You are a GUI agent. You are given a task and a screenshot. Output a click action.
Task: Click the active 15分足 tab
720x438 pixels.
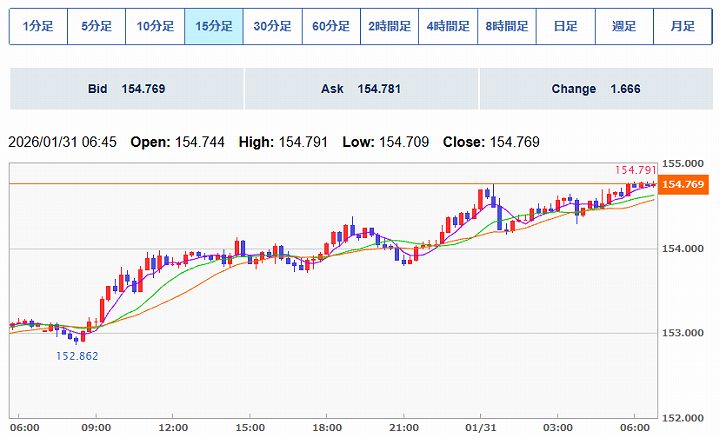tap(213, 27)
